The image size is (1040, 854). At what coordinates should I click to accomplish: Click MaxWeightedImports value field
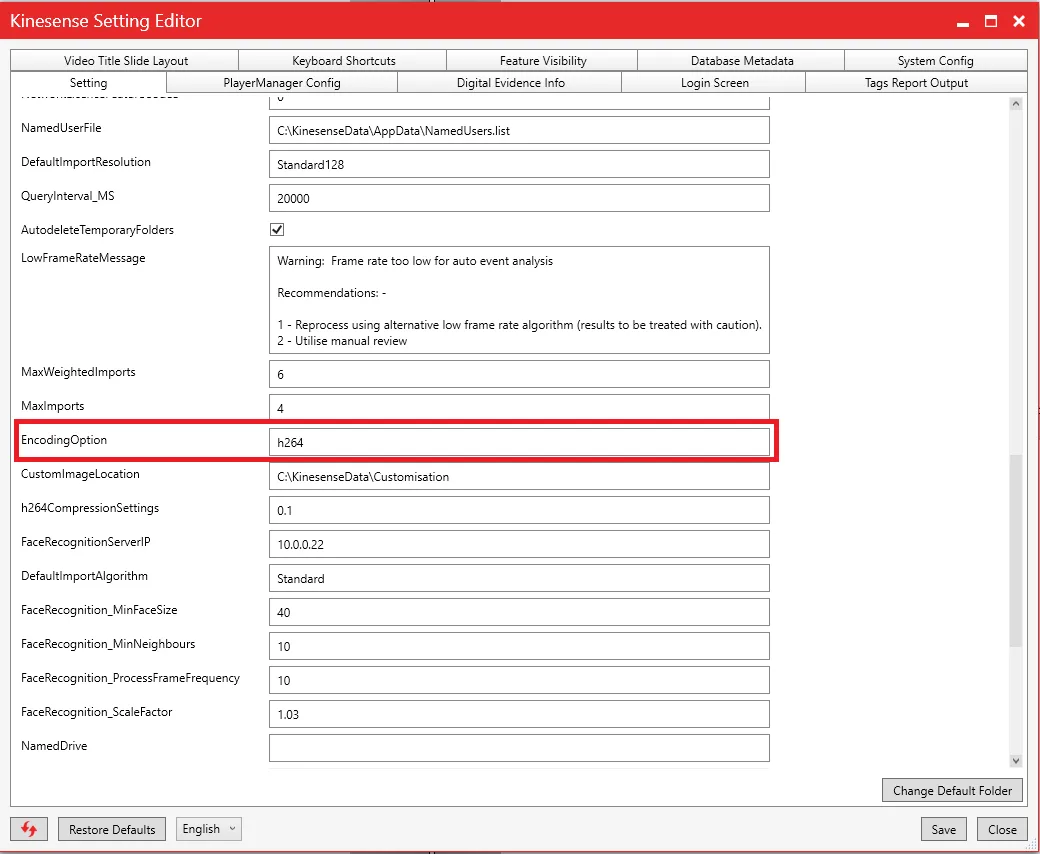[x=519, y=374]
